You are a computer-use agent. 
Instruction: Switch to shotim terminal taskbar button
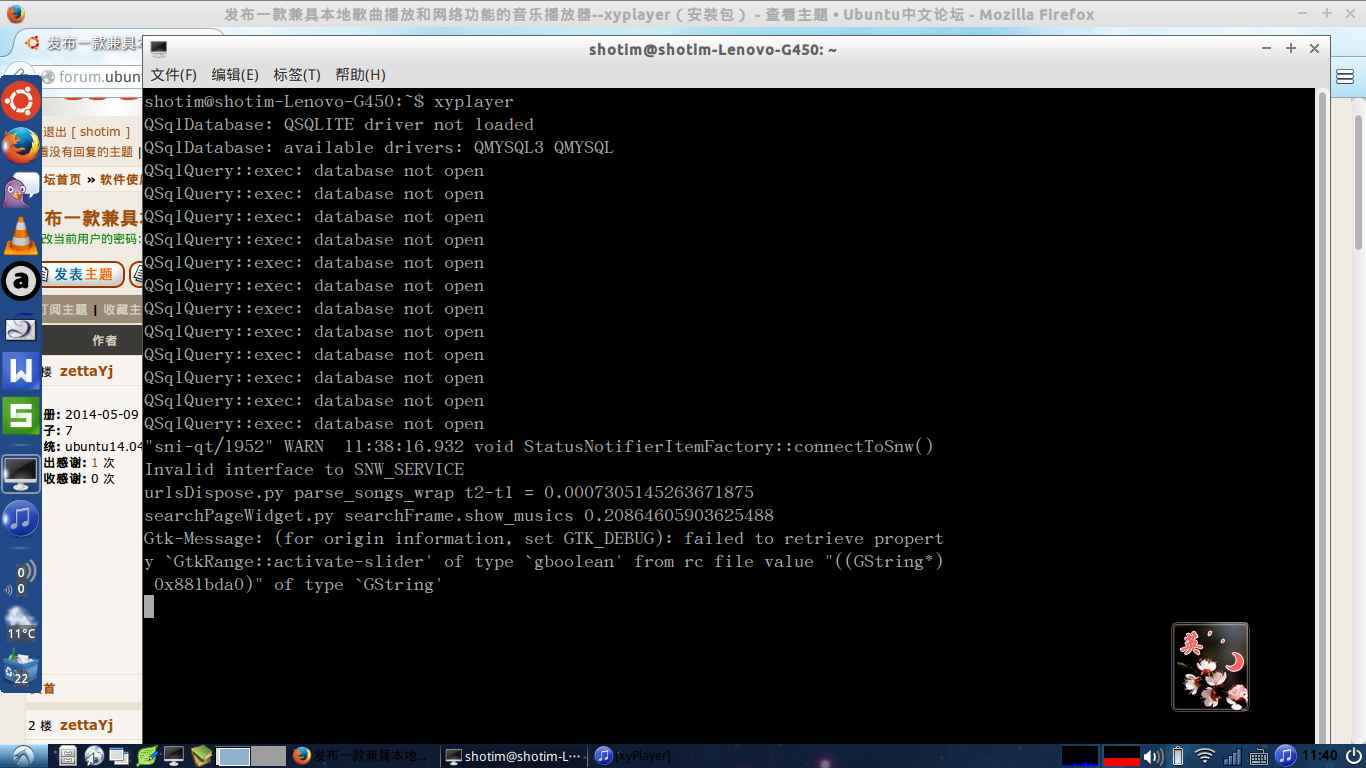pos(515,756)
